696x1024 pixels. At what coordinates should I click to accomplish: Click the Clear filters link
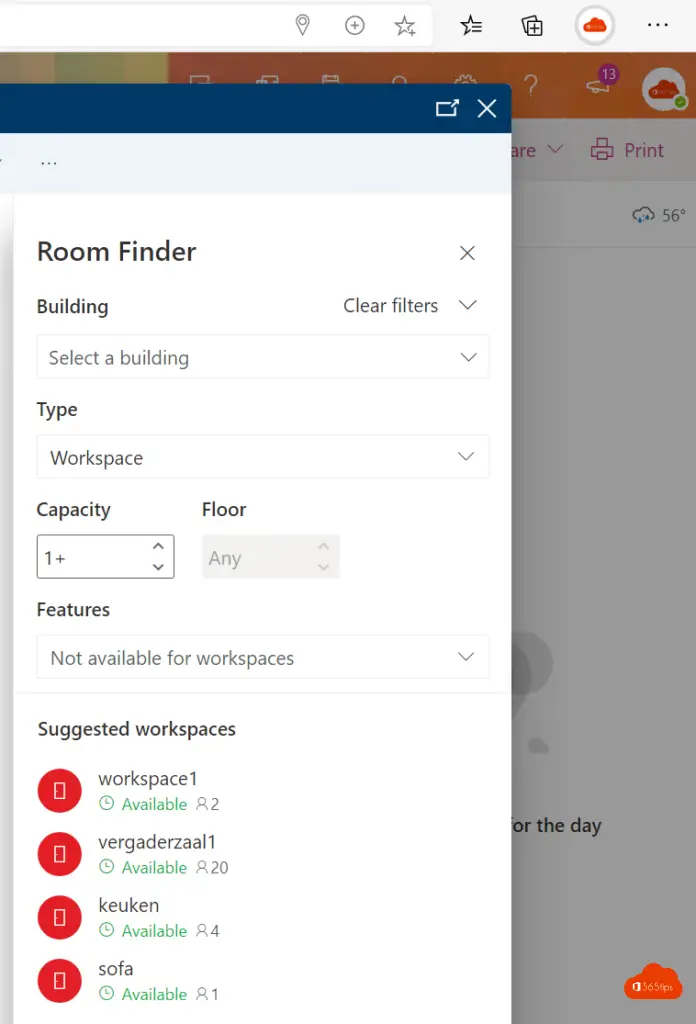click(x=390, y=306)
